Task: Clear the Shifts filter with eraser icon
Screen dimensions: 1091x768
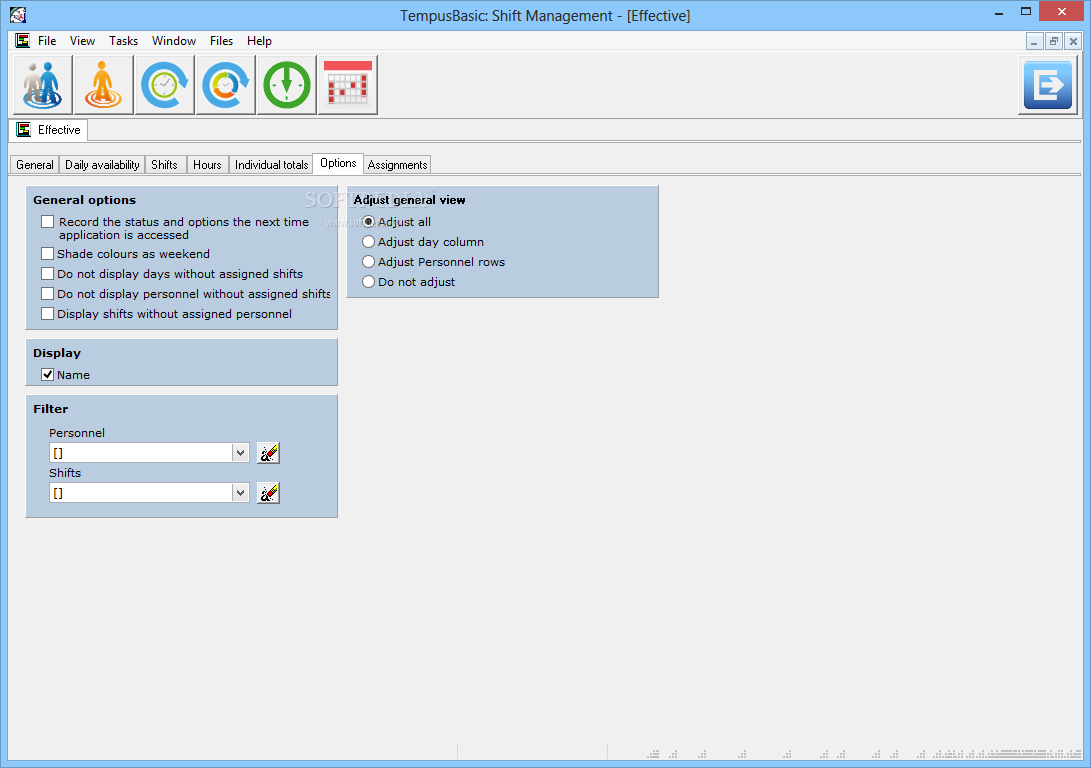Action: pos(268,493)
